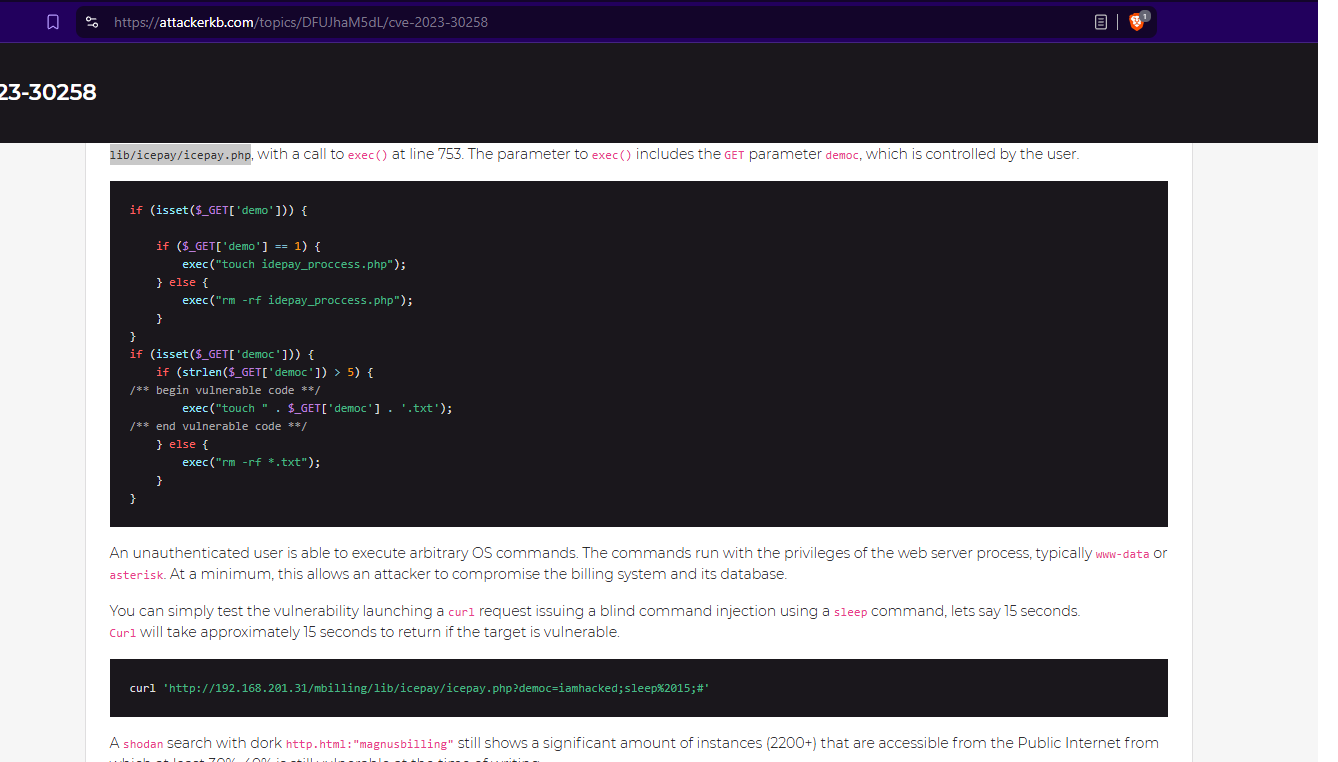This screenshot has width=1338, height=762.
Task: Click the strlen democ condition line
Action: (265, 372)
